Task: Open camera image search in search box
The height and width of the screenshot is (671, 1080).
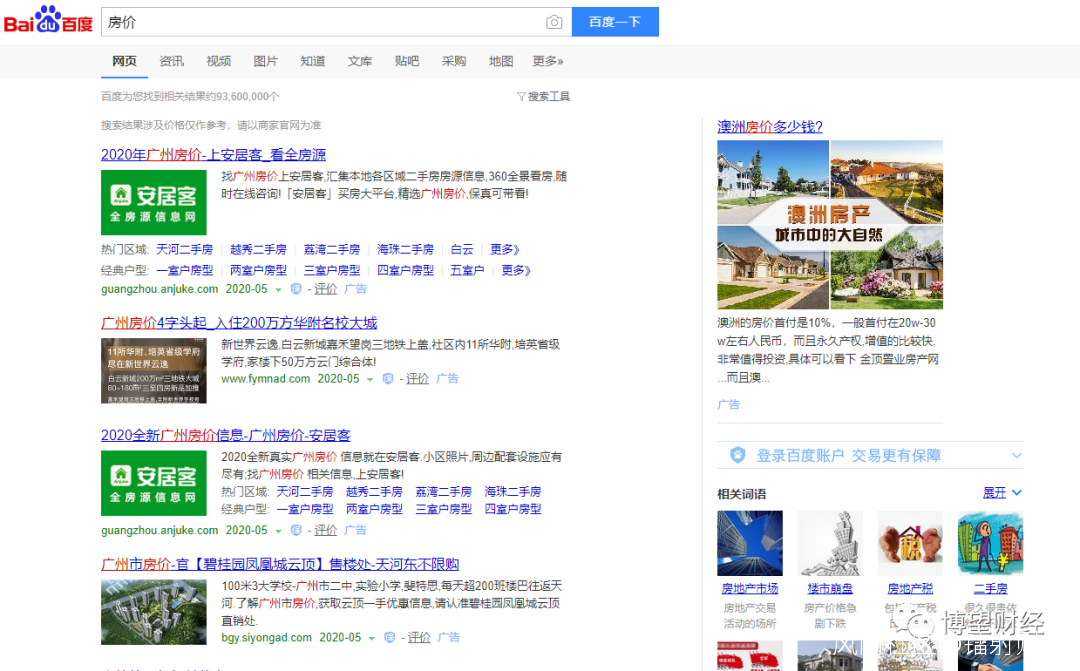Action: pyautogui.click(x=553, y=22)
